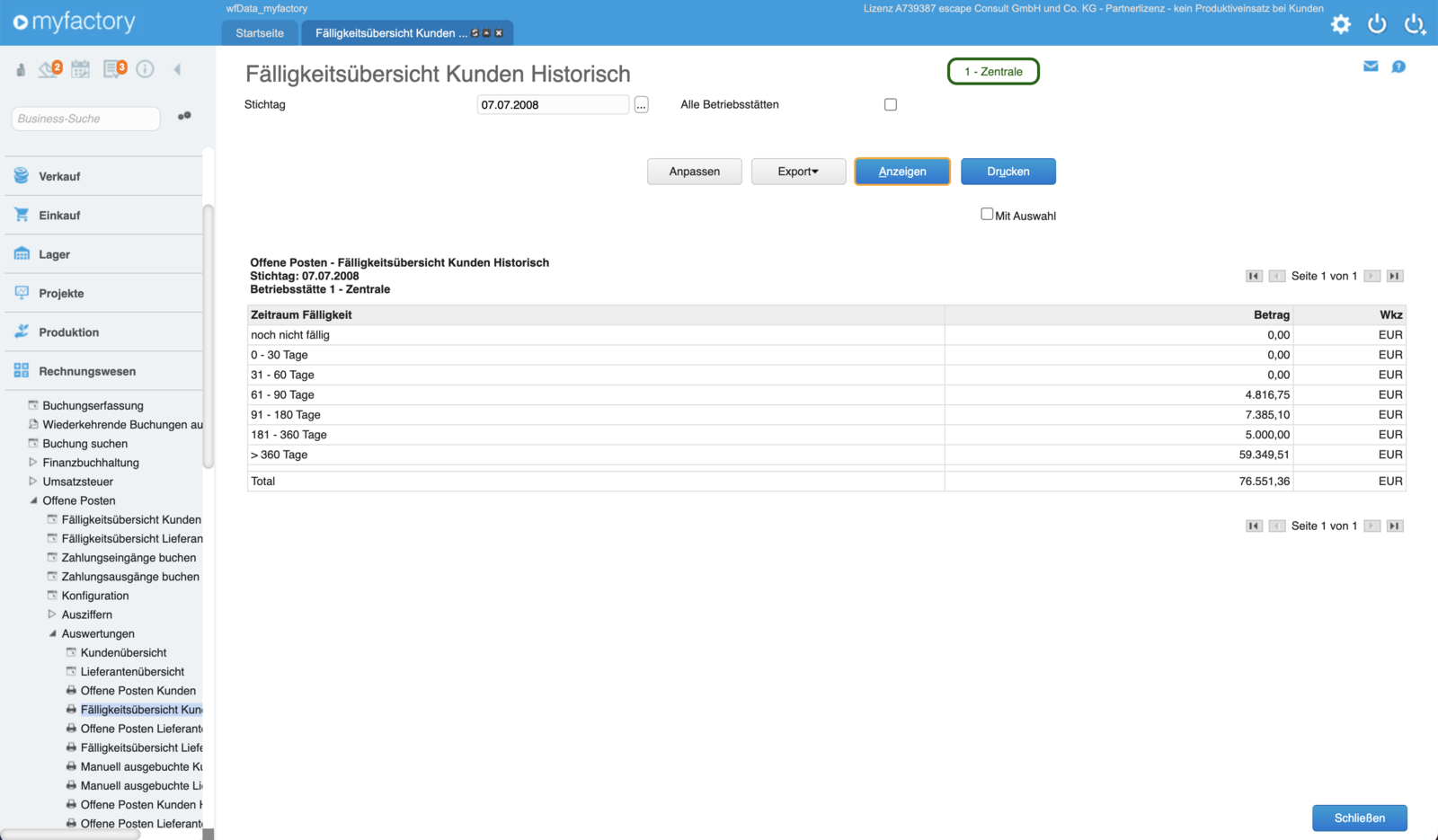Open the mail envelope icon
Screen dimensions: 1438x840
[x=1371, y=66]
